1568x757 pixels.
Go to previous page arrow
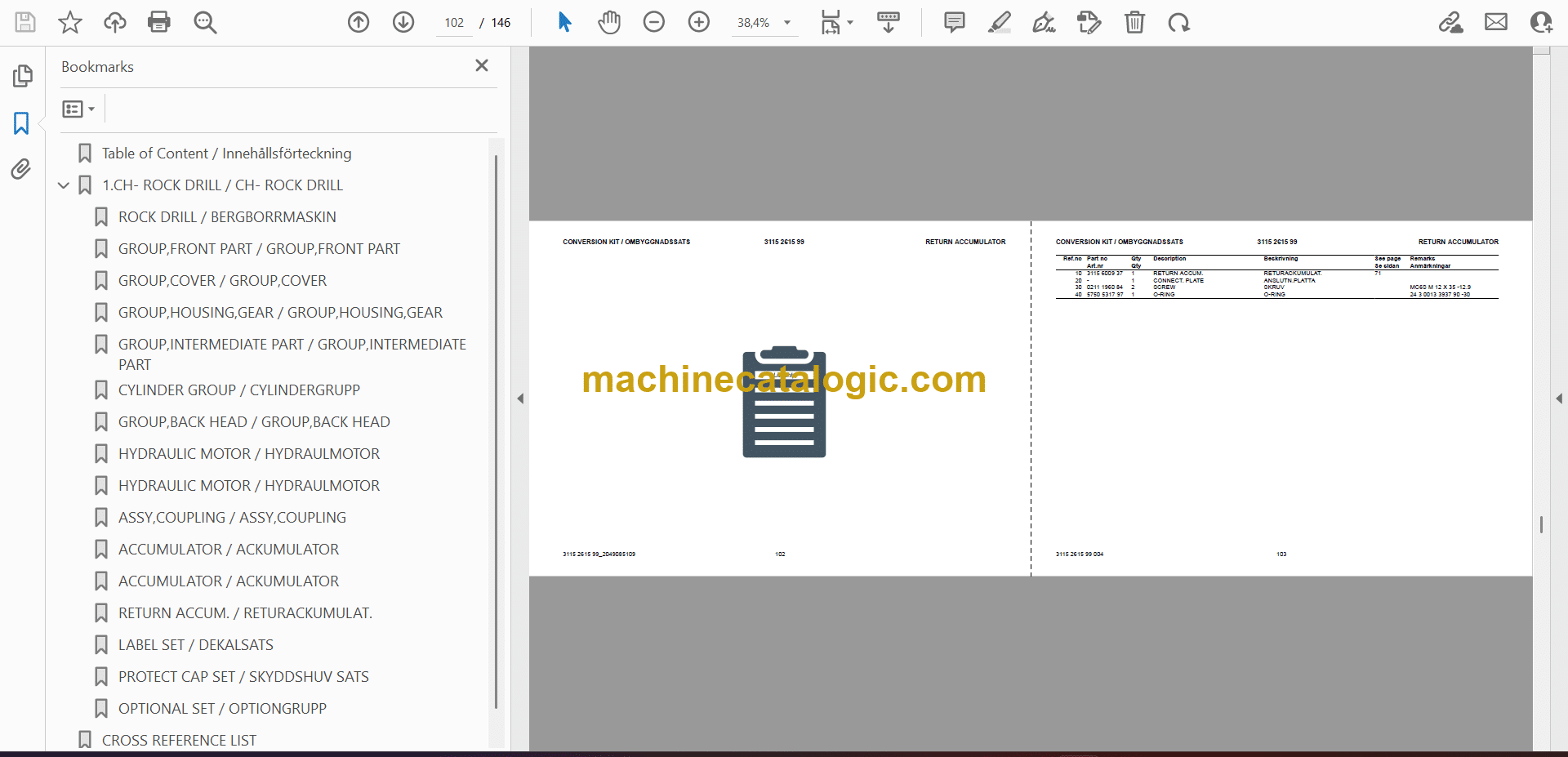359,22
